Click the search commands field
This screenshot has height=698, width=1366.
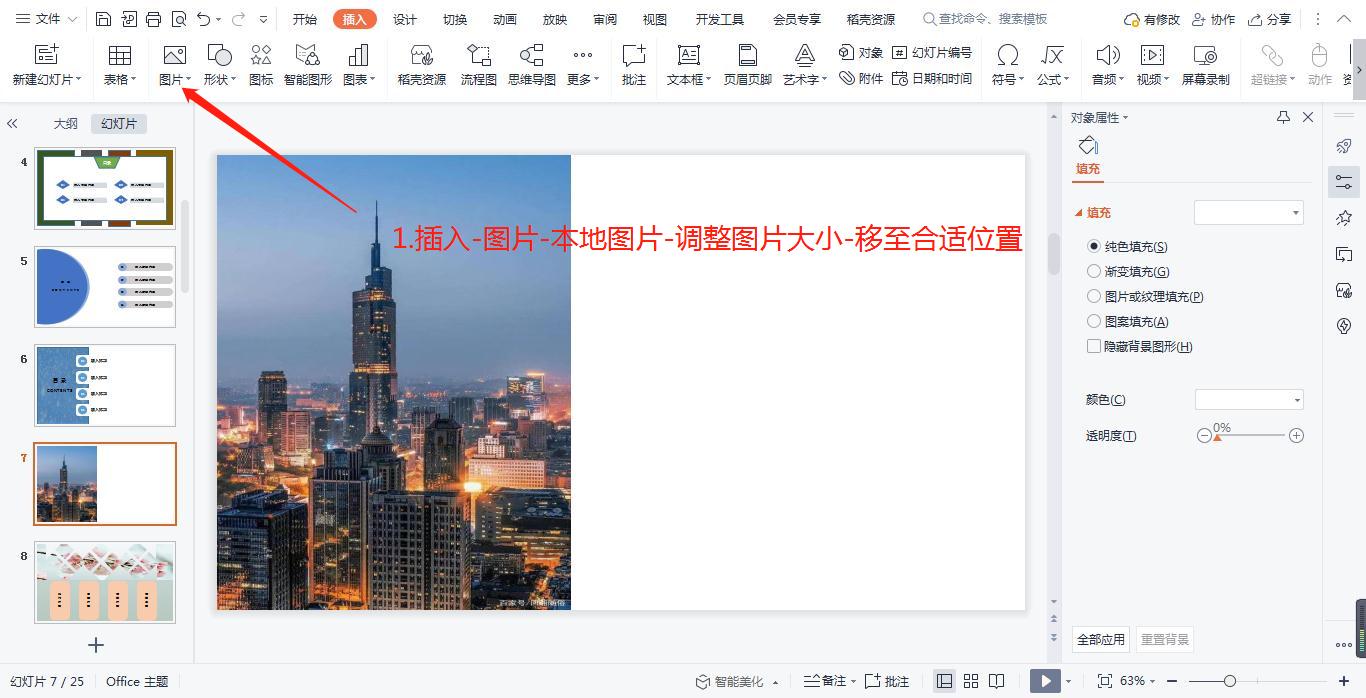(985, 19)
